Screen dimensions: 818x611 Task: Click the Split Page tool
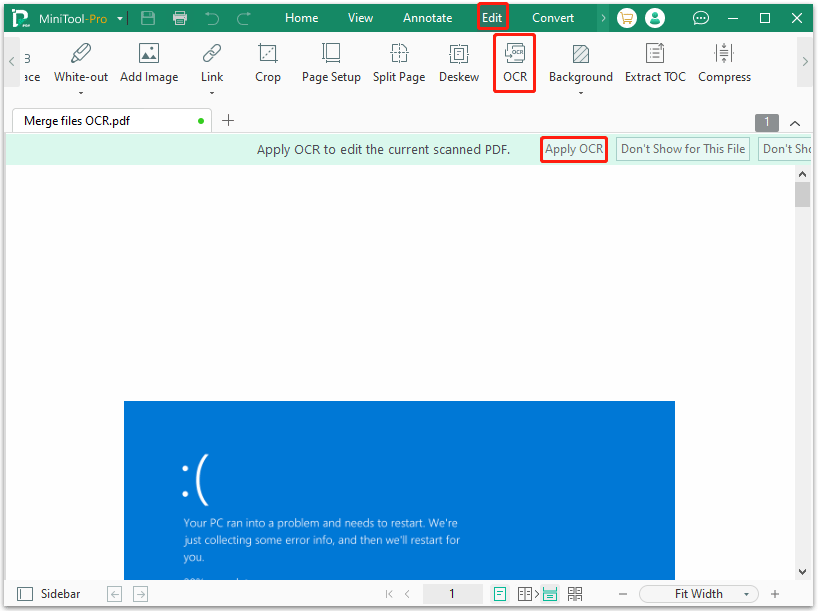coord(399,64)
